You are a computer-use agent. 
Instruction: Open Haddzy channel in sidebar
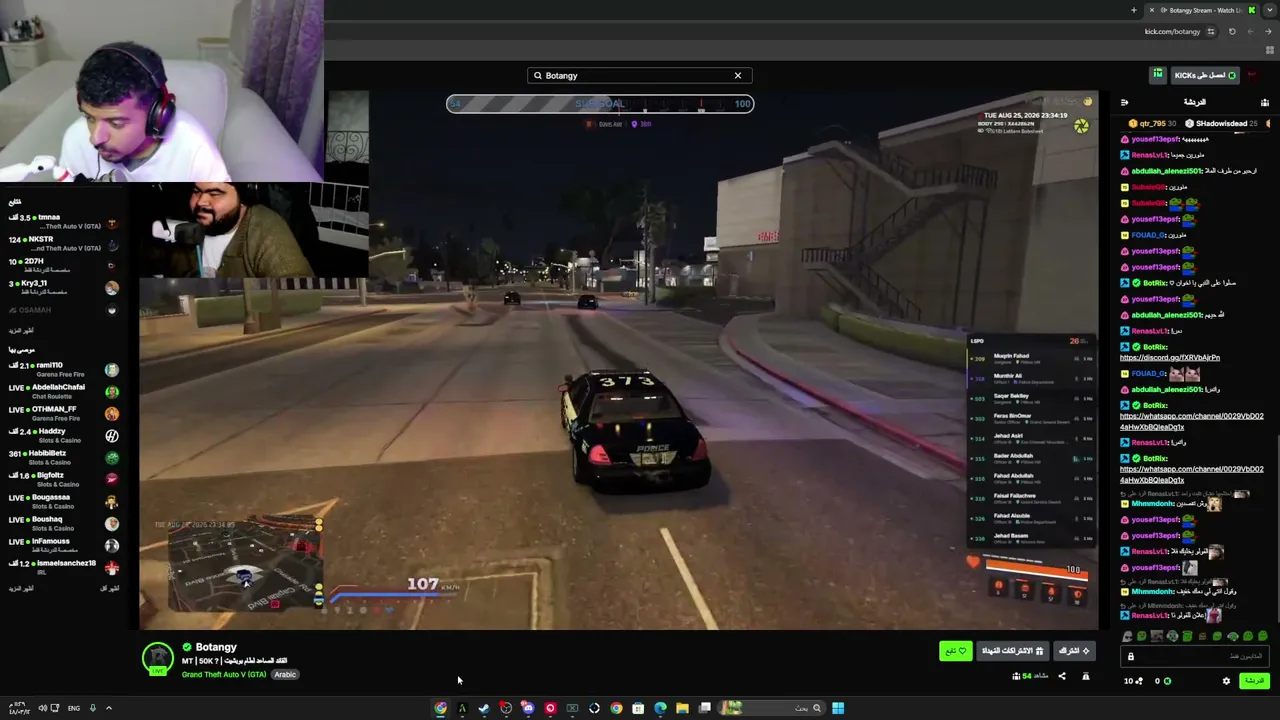click(x=62, y=436)
